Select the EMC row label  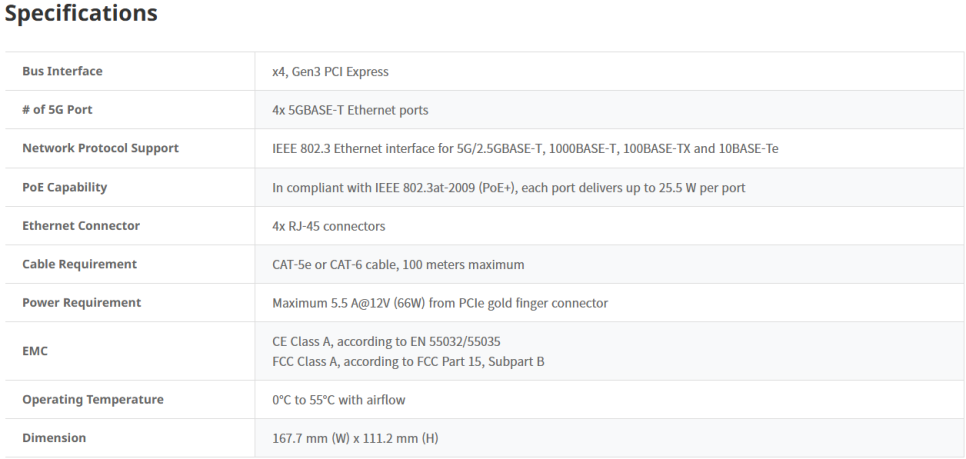click(35, 351)
